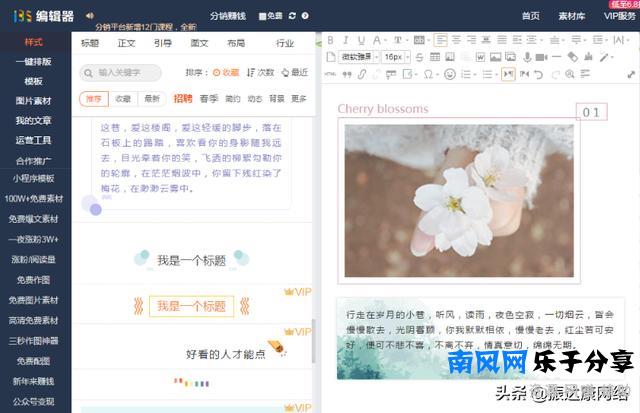The image size is (640, 413).
Task: Open 一键排版 in the sidebar
Action: 33,62
